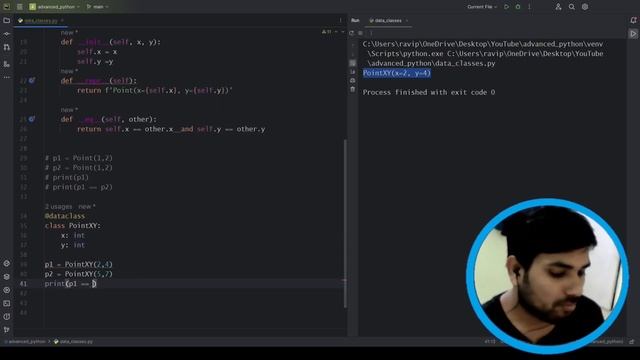640x360 pixels.
Task: Open the main git branch dropdown
Action: point(98,7)
